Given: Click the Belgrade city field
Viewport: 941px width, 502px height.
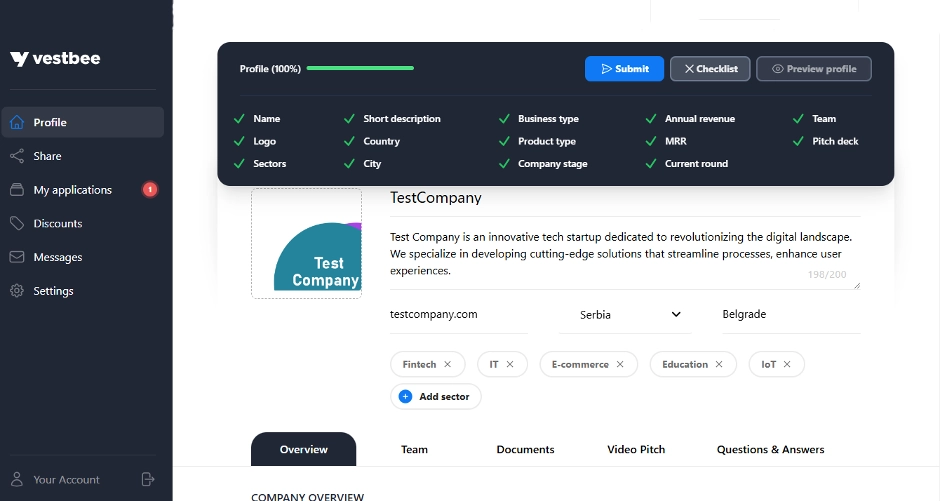Looking at the screenshot, I should tap(792, 315).
